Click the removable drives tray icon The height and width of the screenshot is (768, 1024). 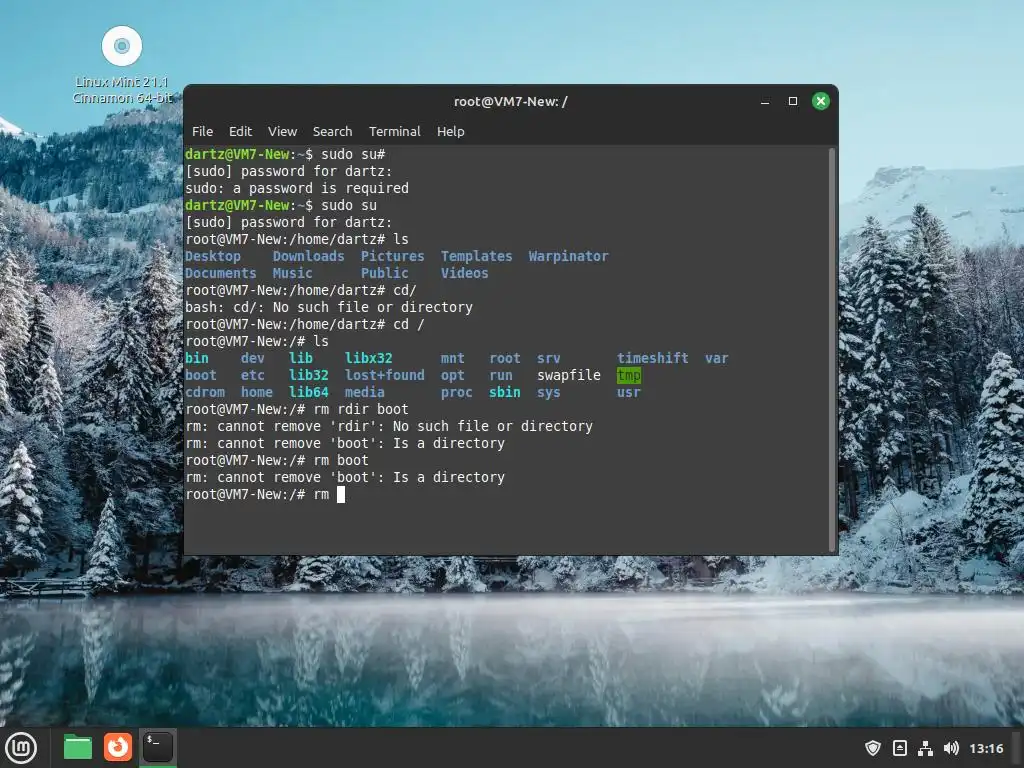[x=899, y=748]
